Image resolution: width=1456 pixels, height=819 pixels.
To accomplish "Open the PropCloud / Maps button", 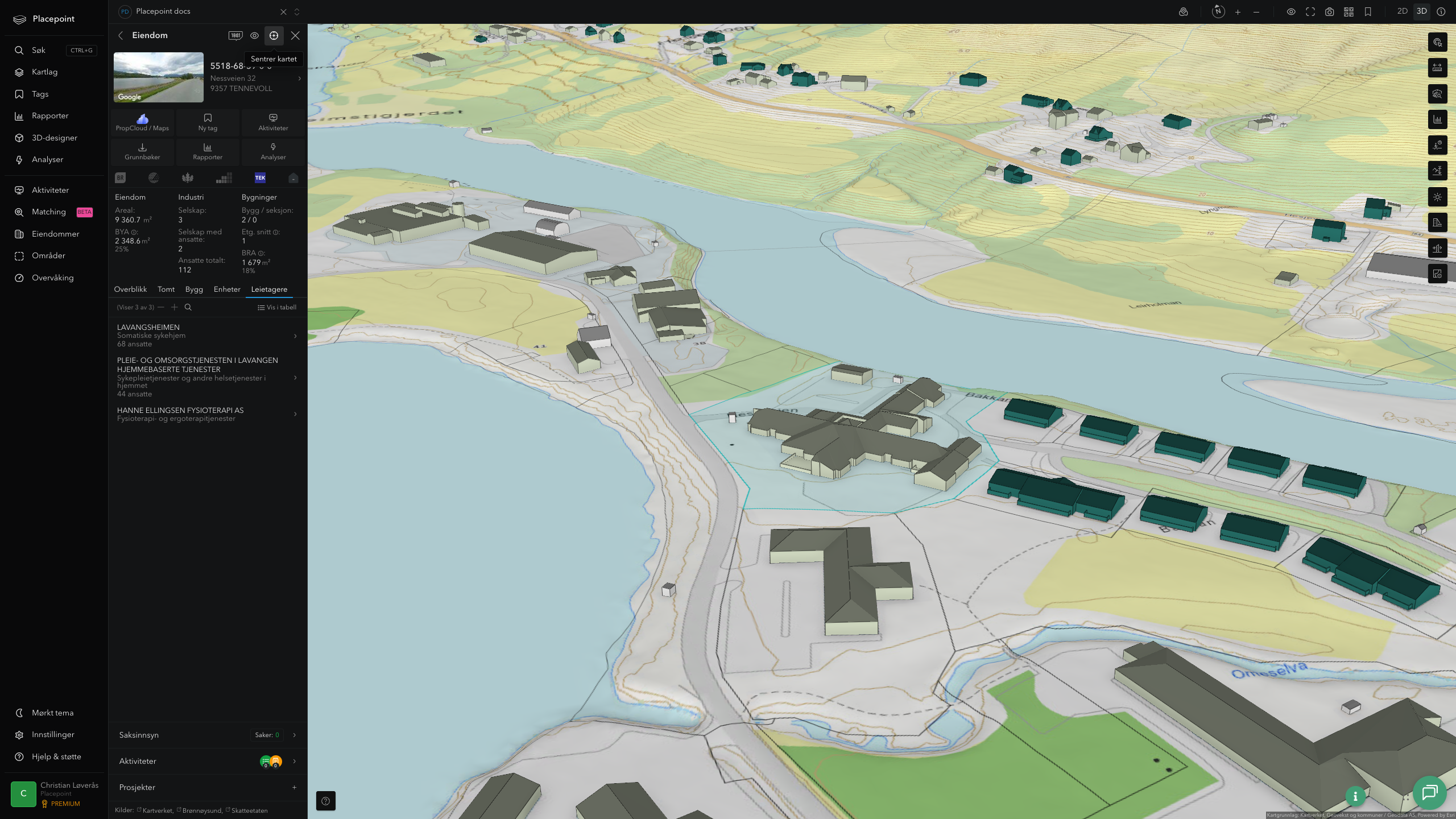I will (142, 122).
